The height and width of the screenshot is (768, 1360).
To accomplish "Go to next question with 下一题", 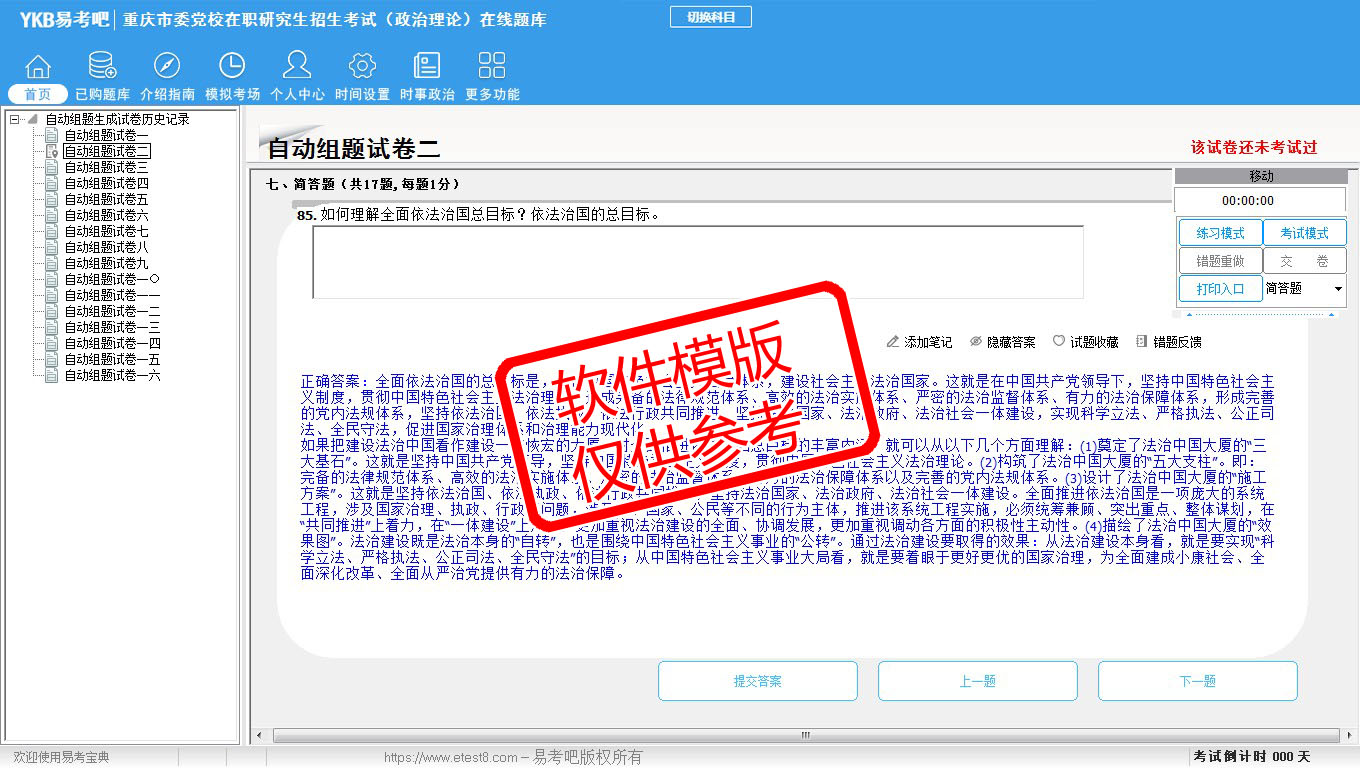I will (x=1197, y=681).
